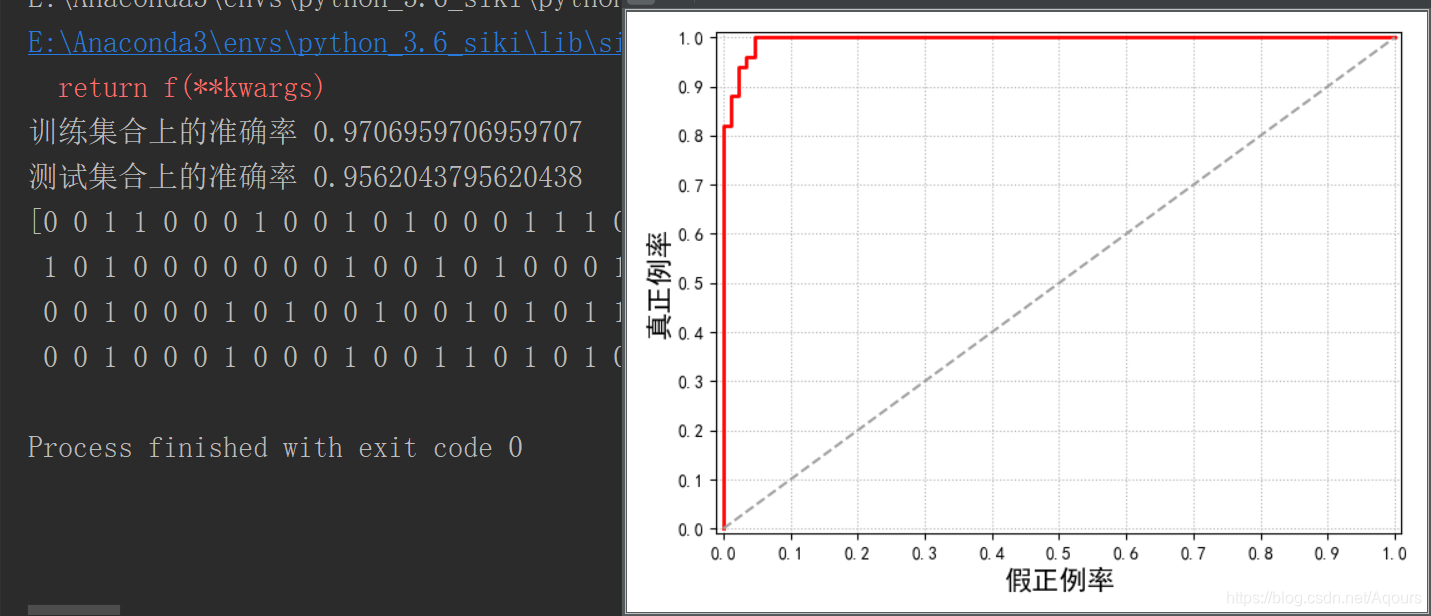Click the y-axis label 真正例率
Viewport: 1431px width, 616px height.
[658, 286]
